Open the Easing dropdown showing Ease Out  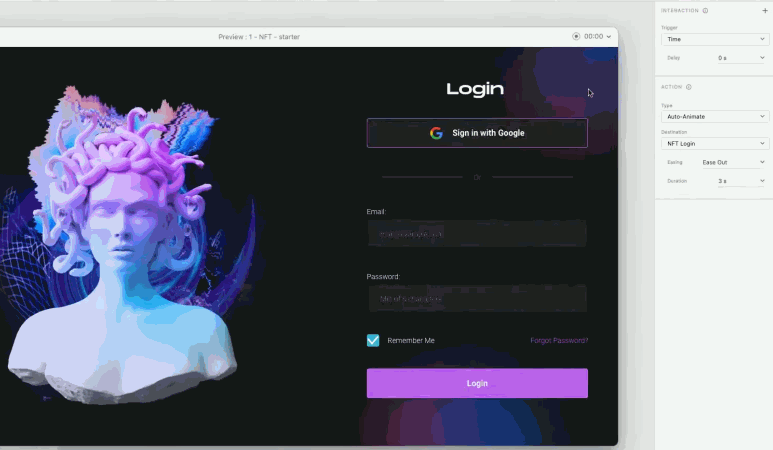point(733,162)
